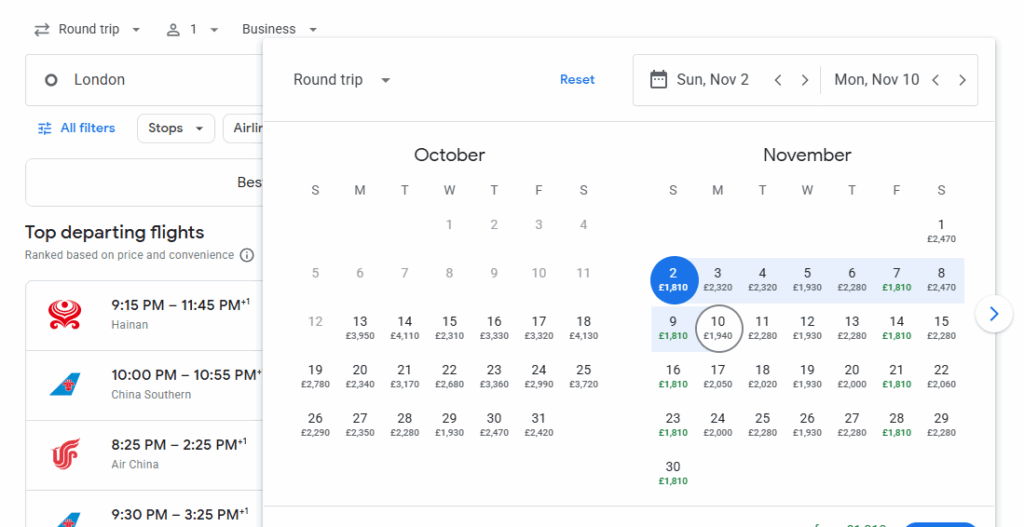
Task: Open the Business cabin class dropdown
Action: click(279, 30)
